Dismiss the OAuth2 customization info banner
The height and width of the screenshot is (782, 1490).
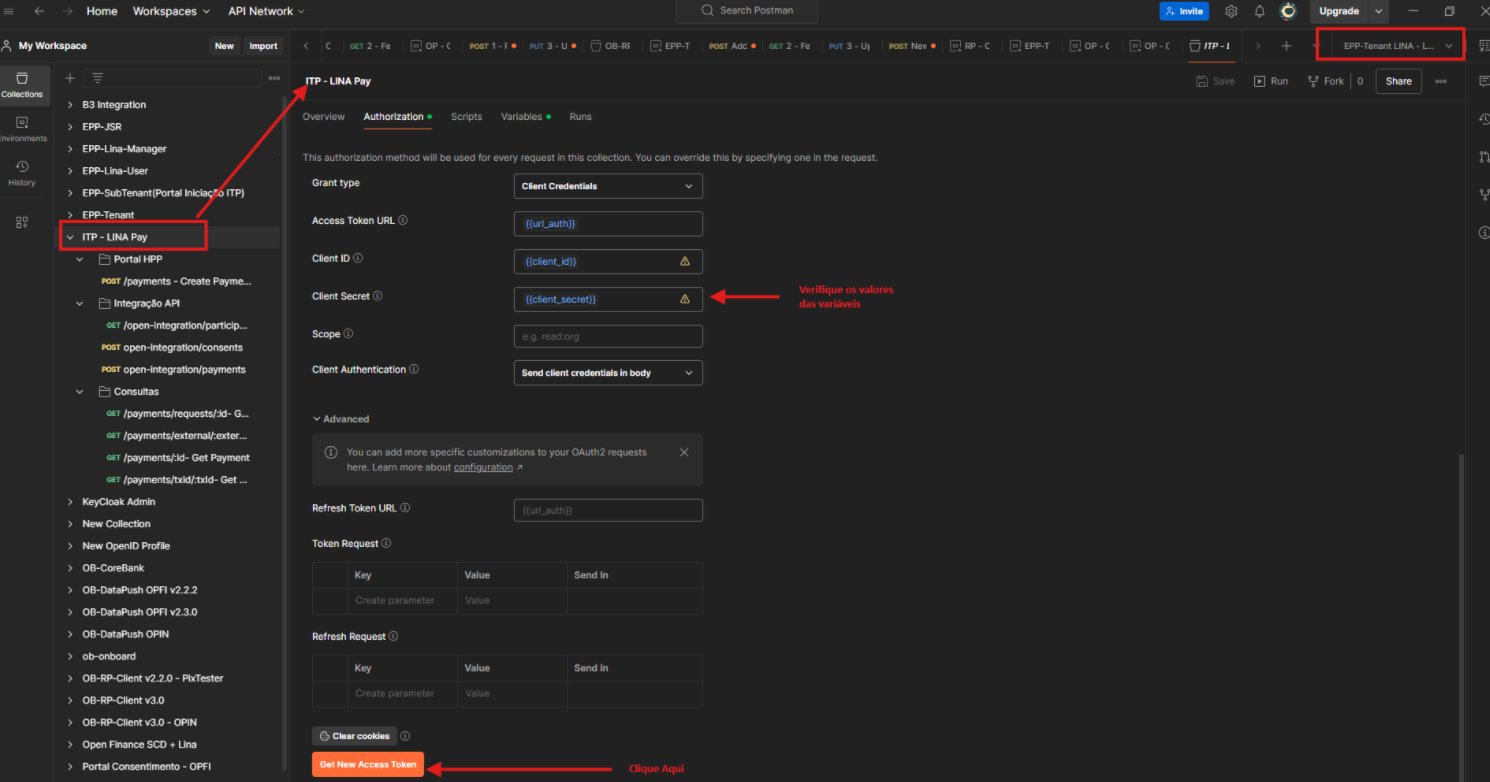684,452
